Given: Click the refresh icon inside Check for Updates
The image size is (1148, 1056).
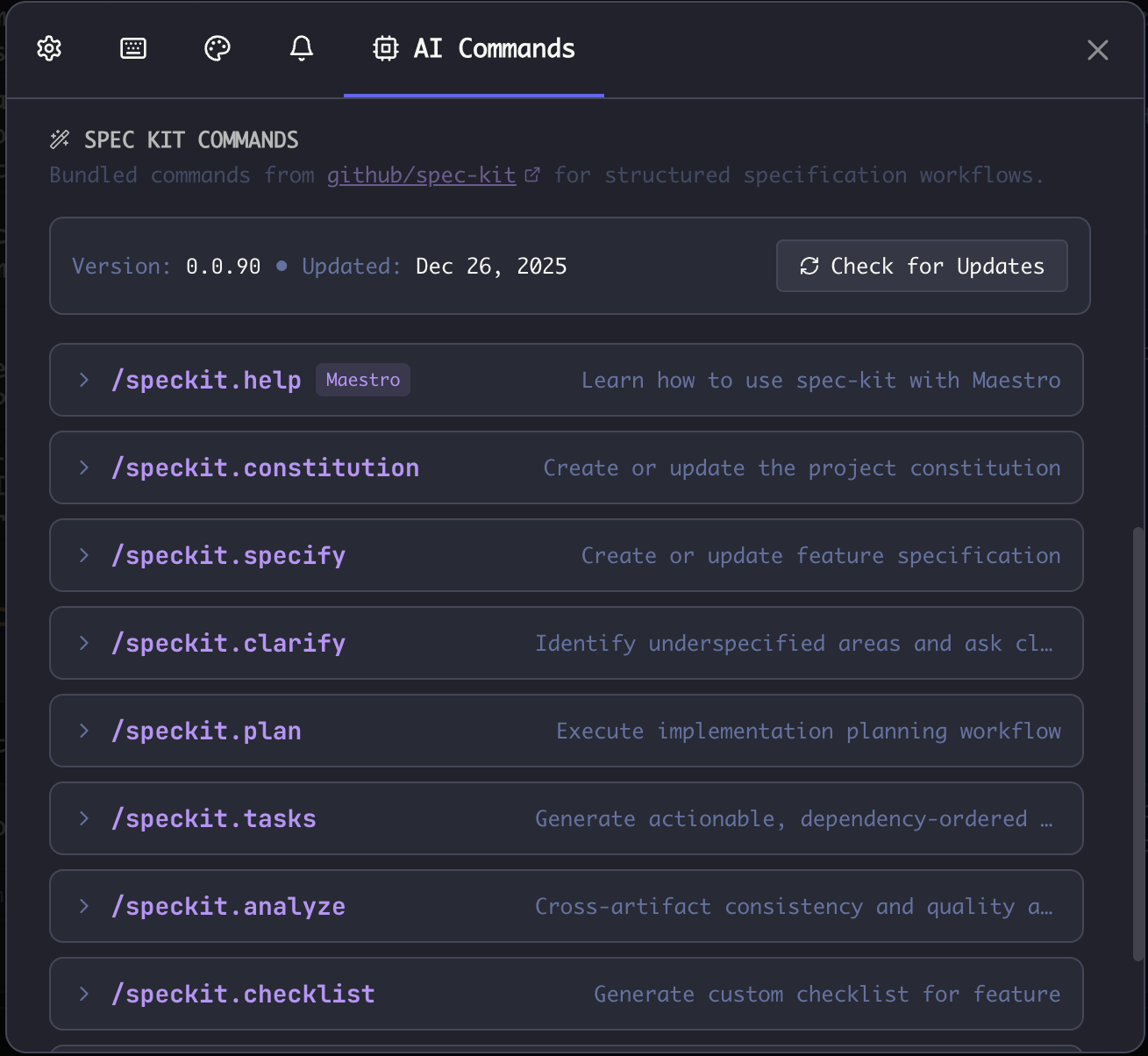Looking at the screenshot, I should (x=809, y=266).
